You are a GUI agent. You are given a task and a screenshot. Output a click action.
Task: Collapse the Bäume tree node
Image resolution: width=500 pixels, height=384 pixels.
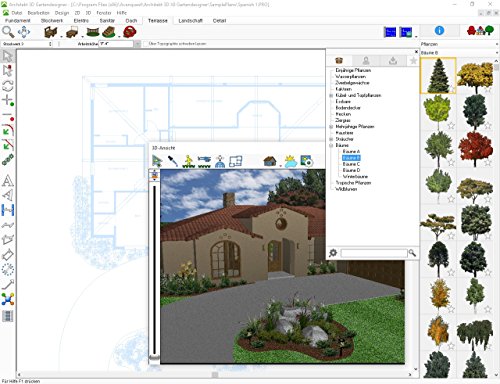point(331,145)
